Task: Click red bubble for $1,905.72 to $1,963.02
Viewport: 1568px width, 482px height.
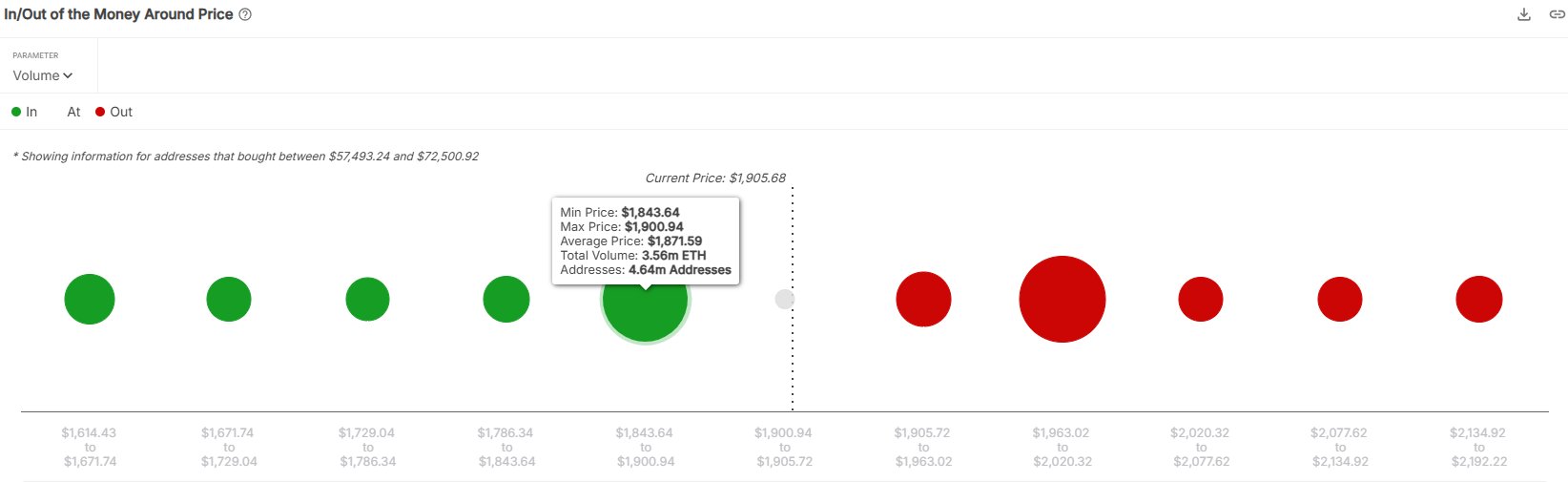Action: pyautogui.click(x=923, y=299)
